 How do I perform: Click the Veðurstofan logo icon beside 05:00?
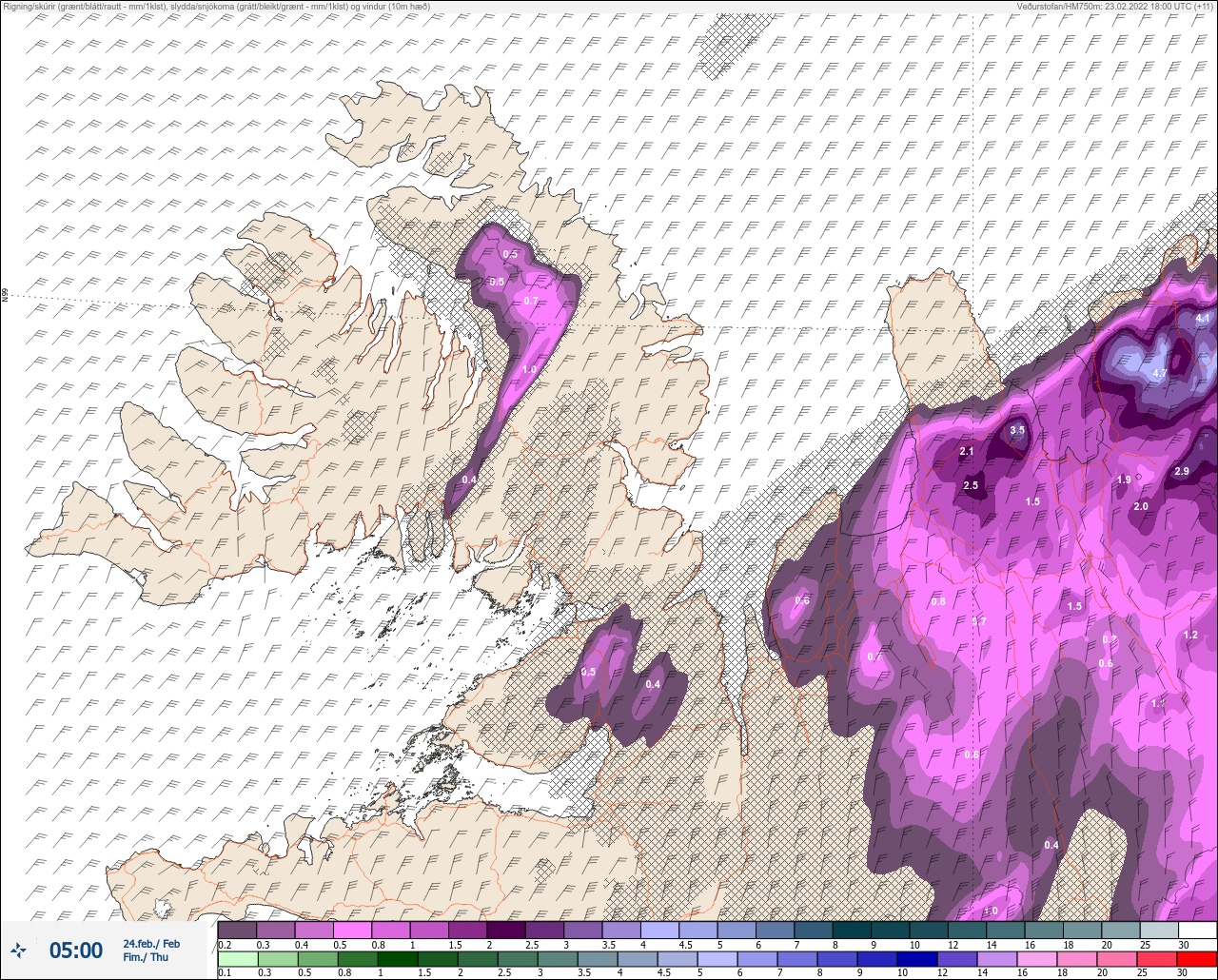(x=18, y=951)
